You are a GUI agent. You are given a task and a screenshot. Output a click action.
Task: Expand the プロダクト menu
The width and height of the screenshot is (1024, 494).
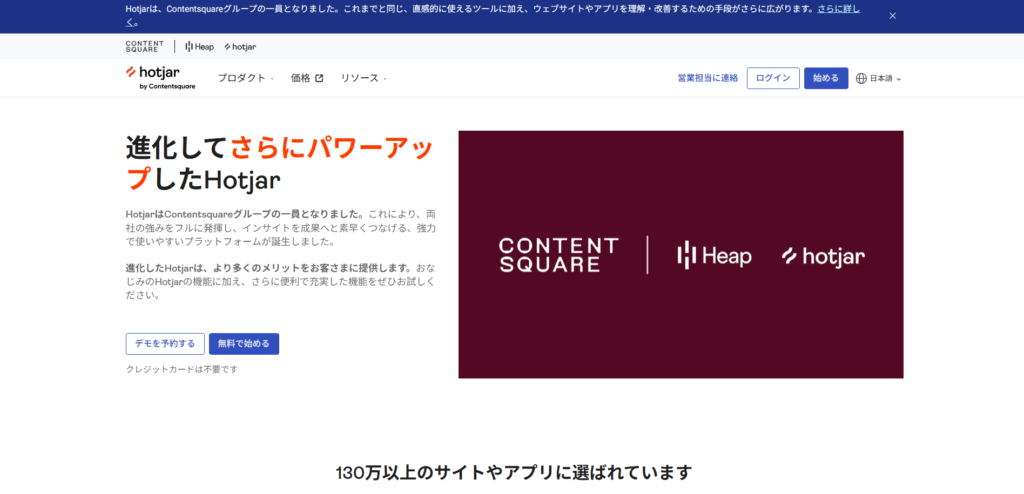coord(246,78)
